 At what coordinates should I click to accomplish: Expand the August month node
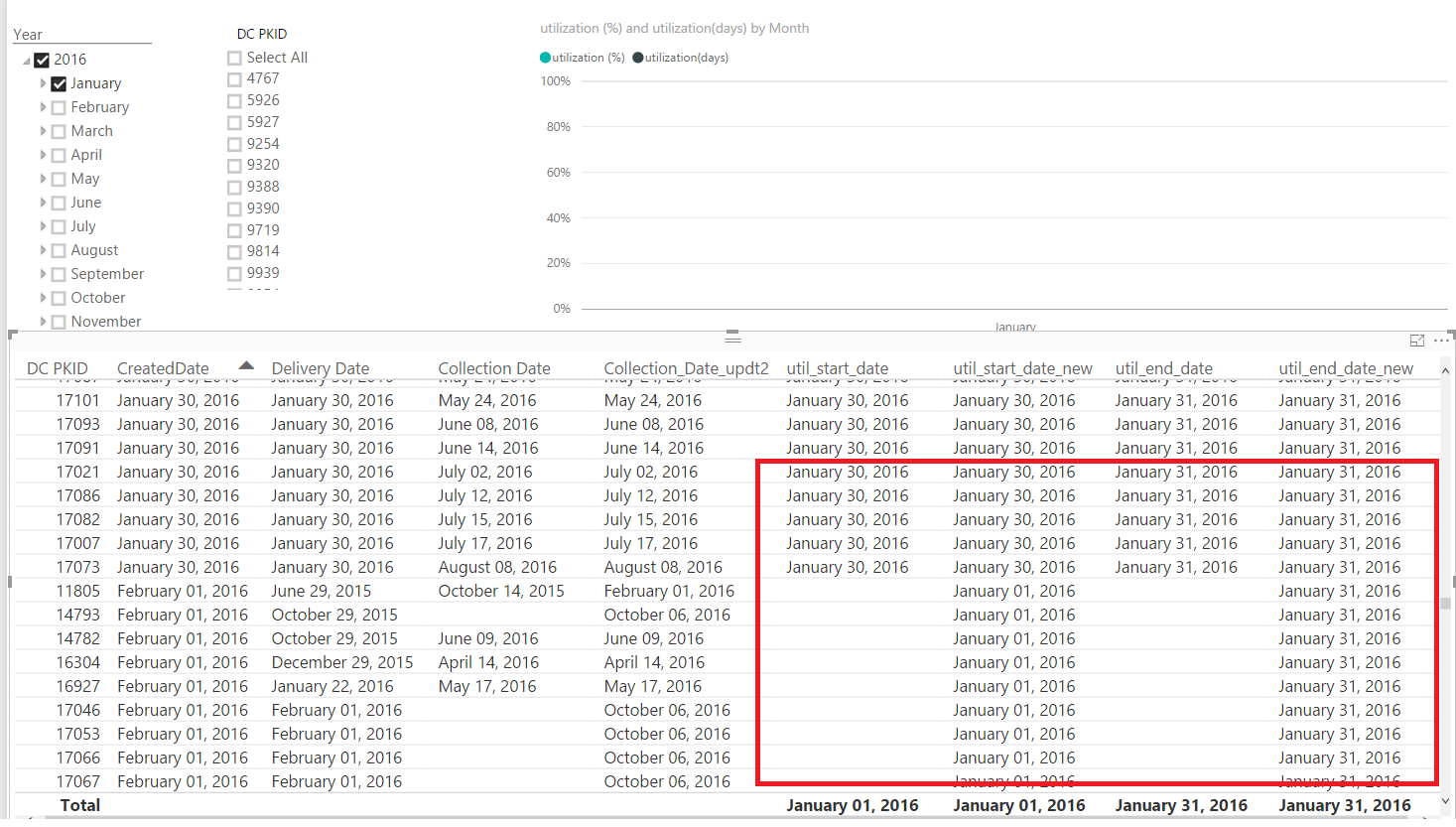[x=43, y=250]
